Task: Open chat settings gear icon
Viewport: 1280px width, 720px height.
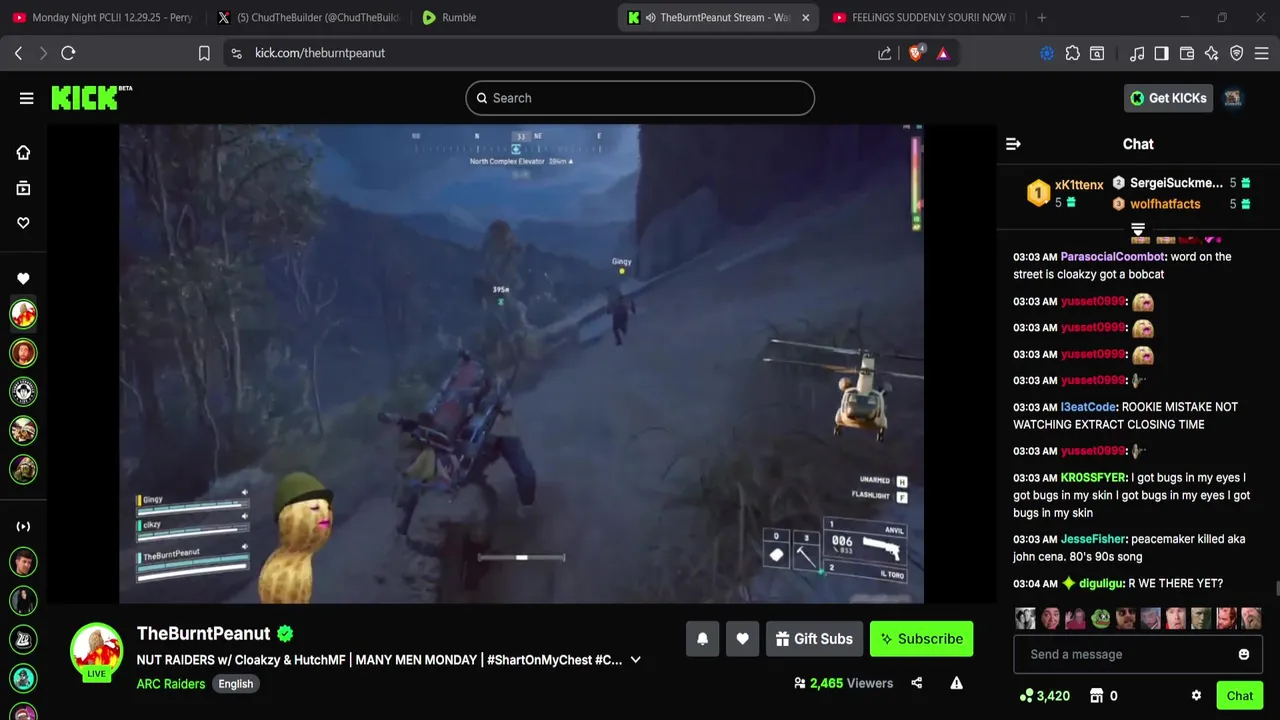Action: tap(1196, 696)
